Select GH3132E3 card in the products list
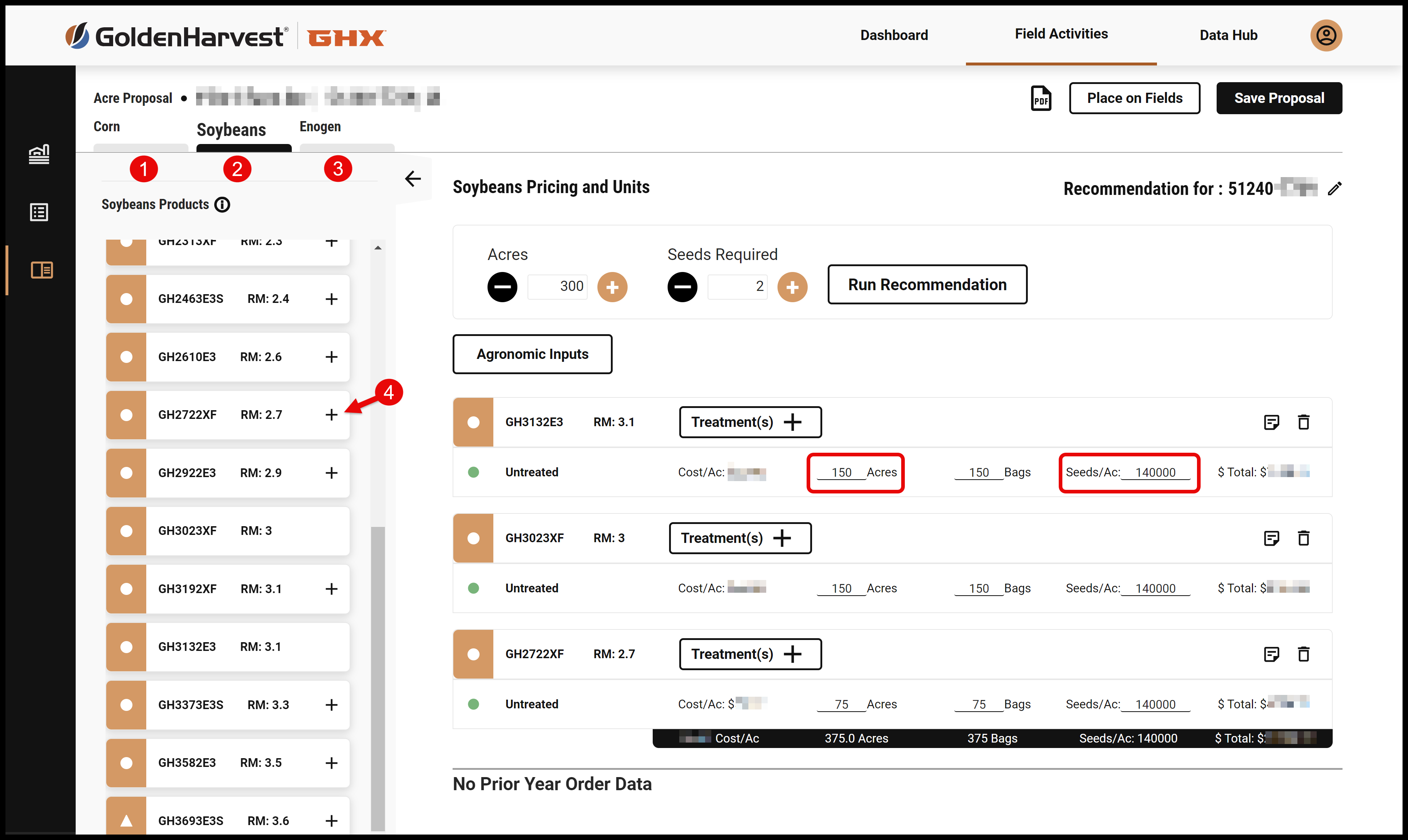 (x=228, y=647)
